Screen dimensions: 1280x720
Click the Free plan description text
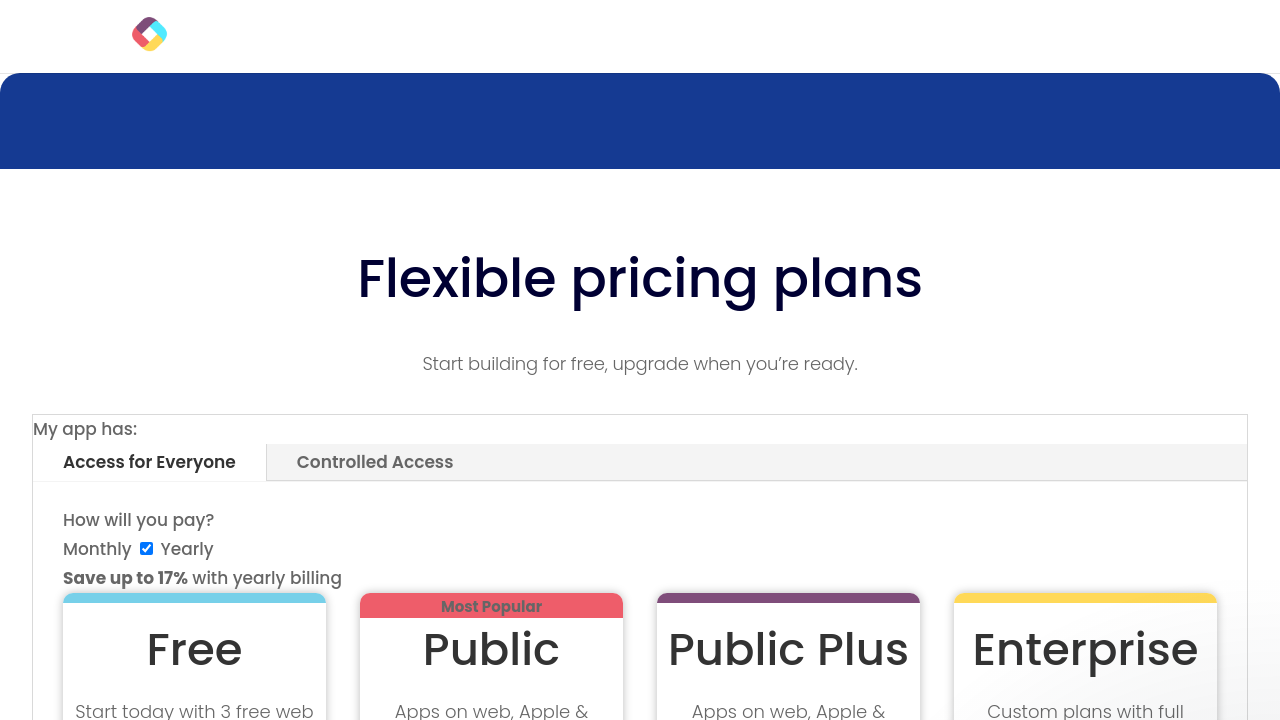coord(194,711)
